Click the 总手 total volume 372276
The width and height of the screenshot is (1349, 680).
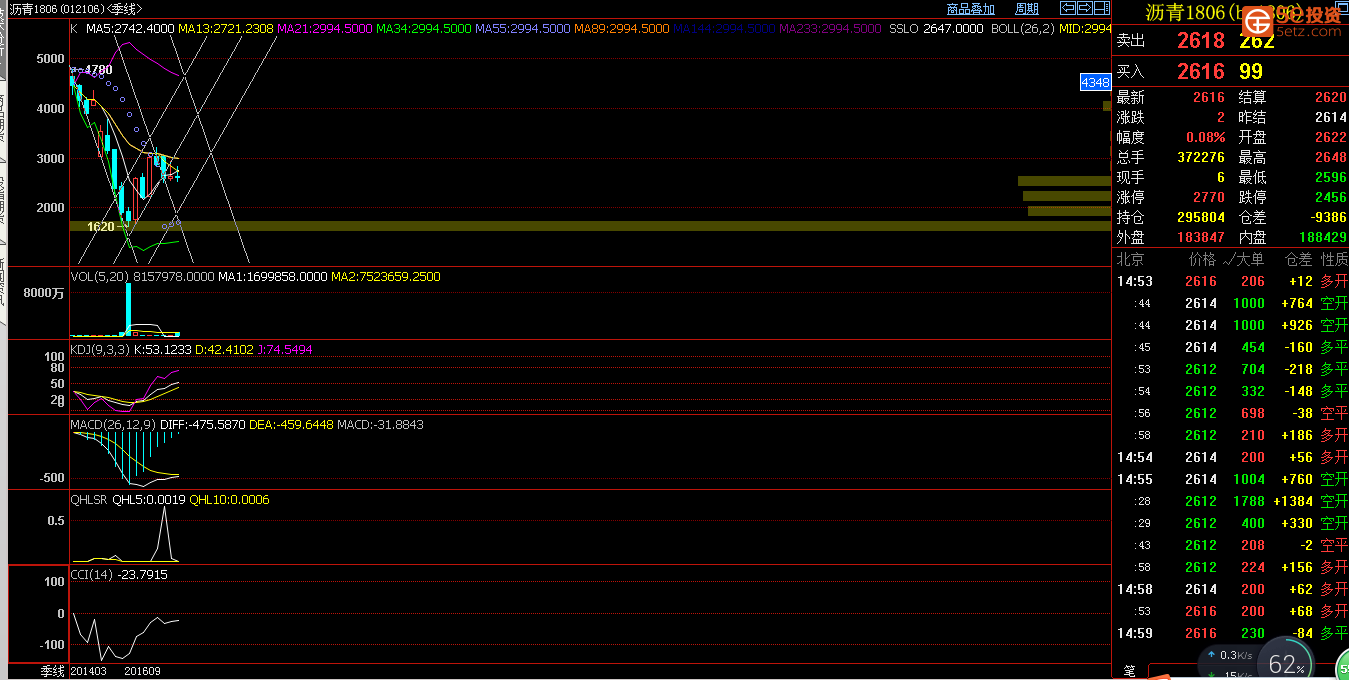click(1200, 157)
